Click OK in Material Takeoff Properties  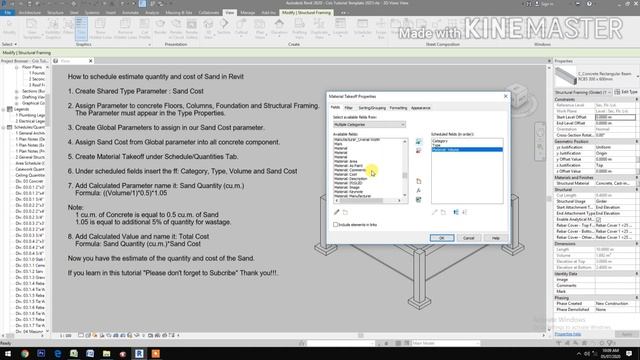(442, 238)
